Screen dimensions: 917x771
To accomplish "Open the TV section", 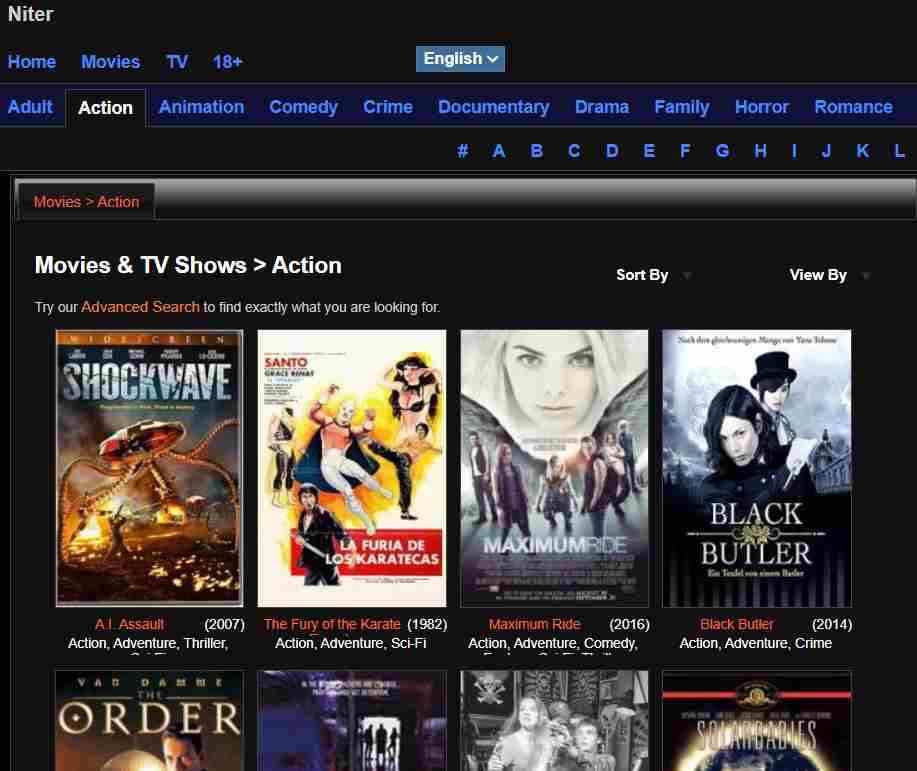I will tap(177, 61).
